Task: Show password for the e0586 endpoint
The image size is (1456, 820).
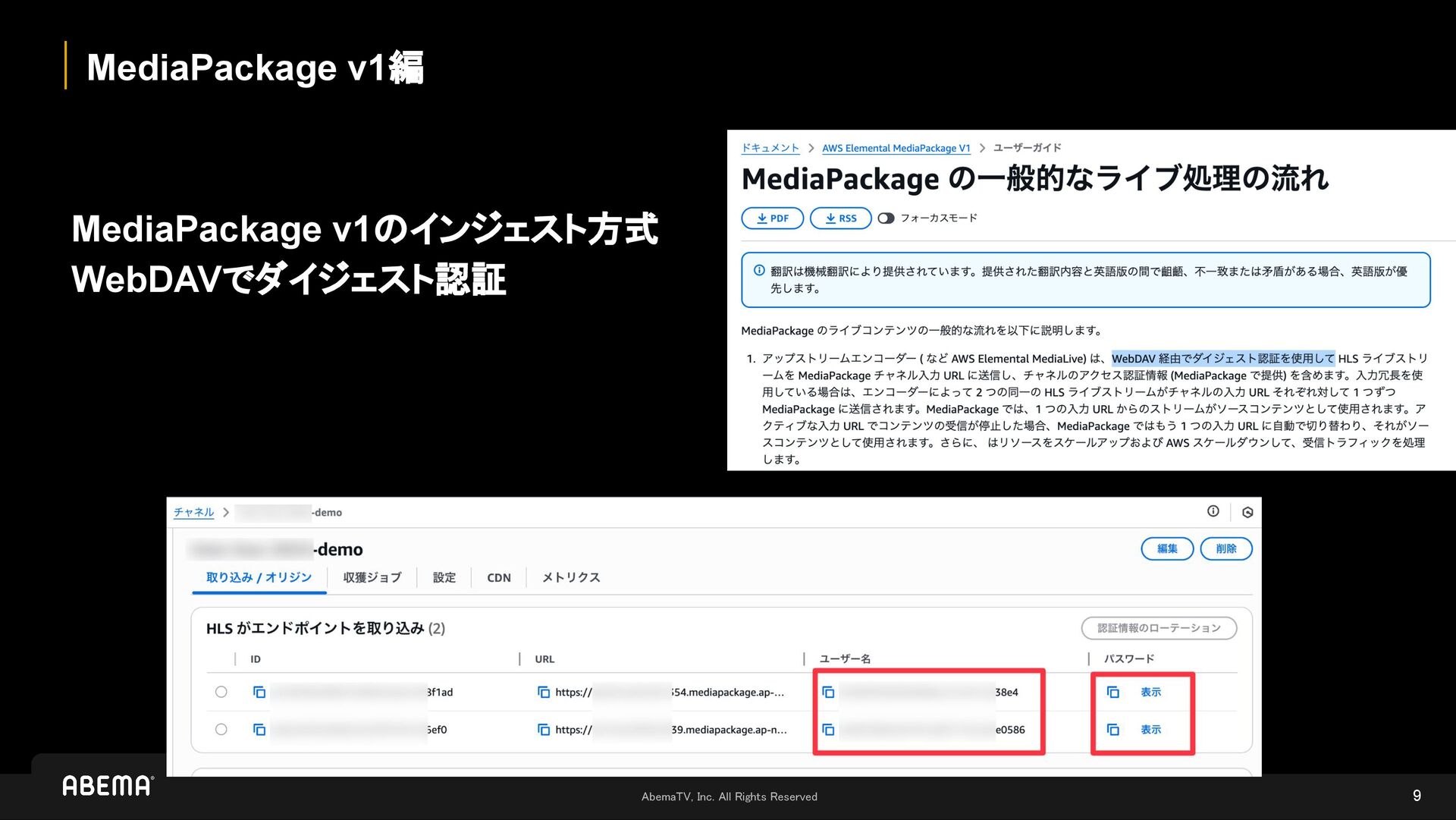Action: (1150, 730)
